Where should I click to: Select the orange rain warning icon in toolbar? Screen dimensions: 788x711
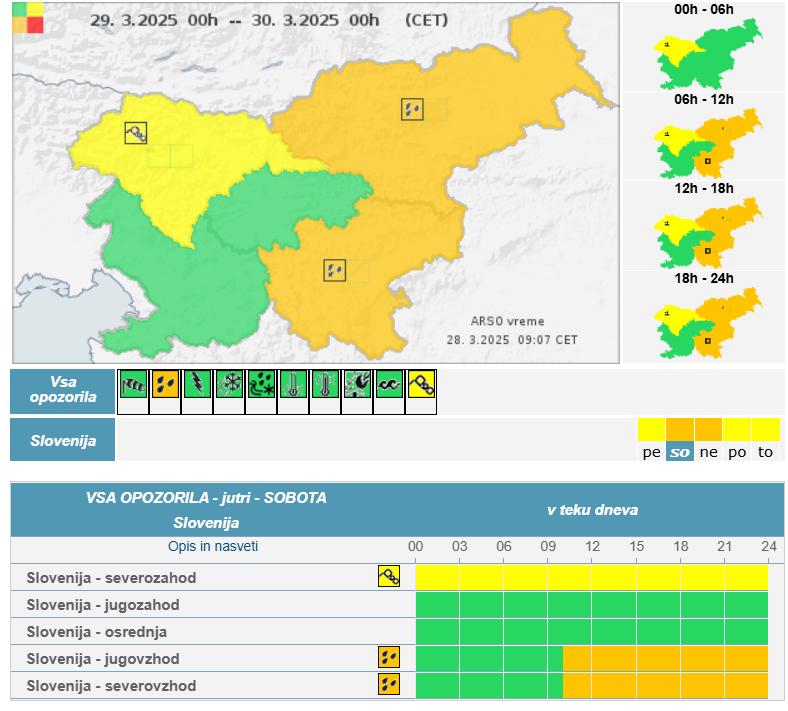(x=165, y=385)
